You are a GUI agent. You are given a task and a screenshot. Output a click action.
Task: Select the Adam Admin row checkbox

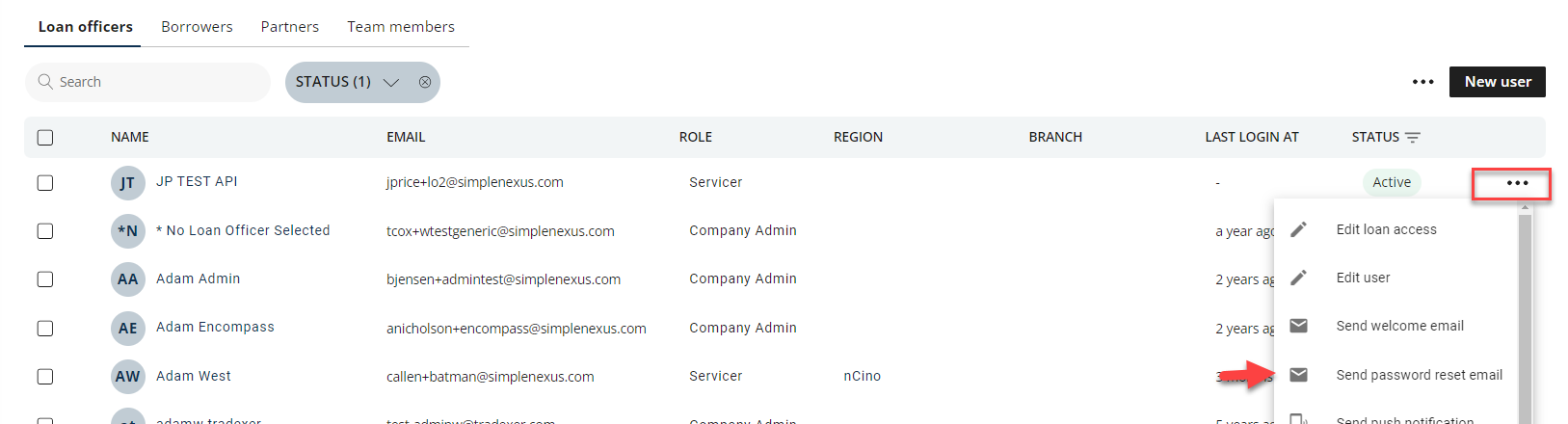click(45, 279)
